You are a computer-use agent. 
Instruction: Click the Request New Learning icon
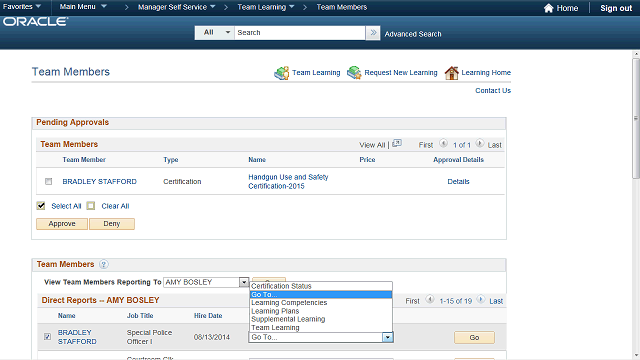[x=354, y=72]
